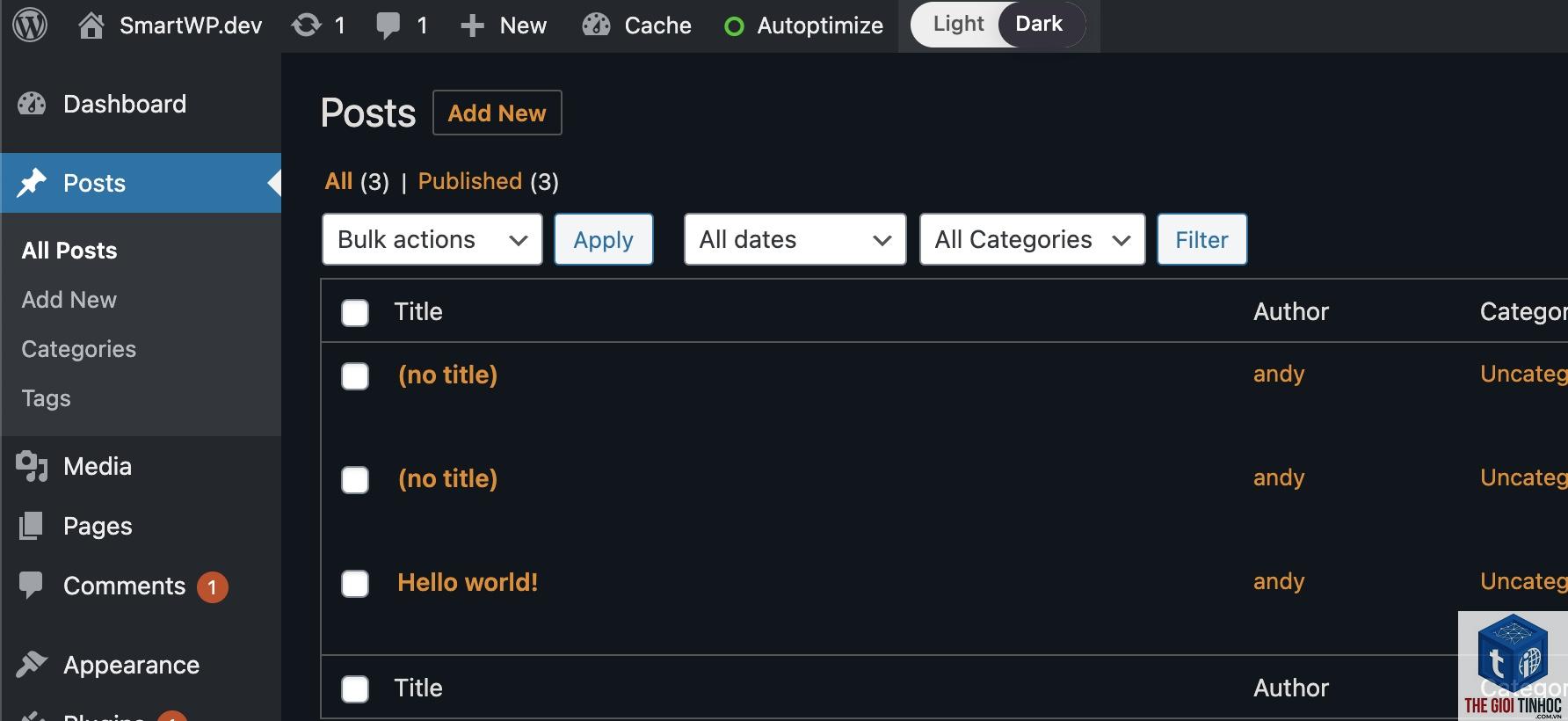Open Categories submenu item
This screenshot has height=721, width=1568.
pos(79,349)
